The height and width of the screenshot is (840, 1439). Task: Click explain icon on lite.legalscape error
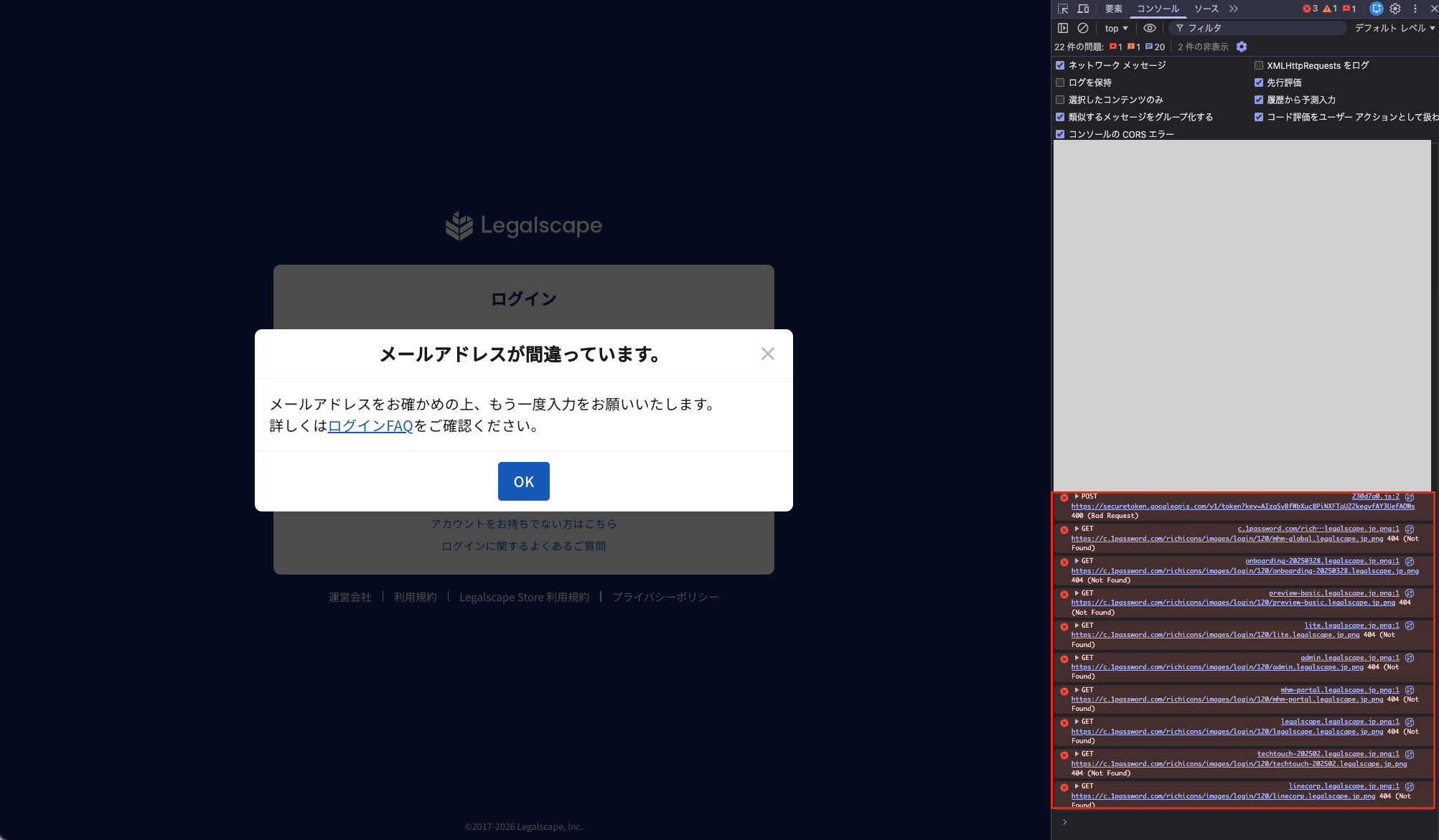click(x=1410, y=626)
